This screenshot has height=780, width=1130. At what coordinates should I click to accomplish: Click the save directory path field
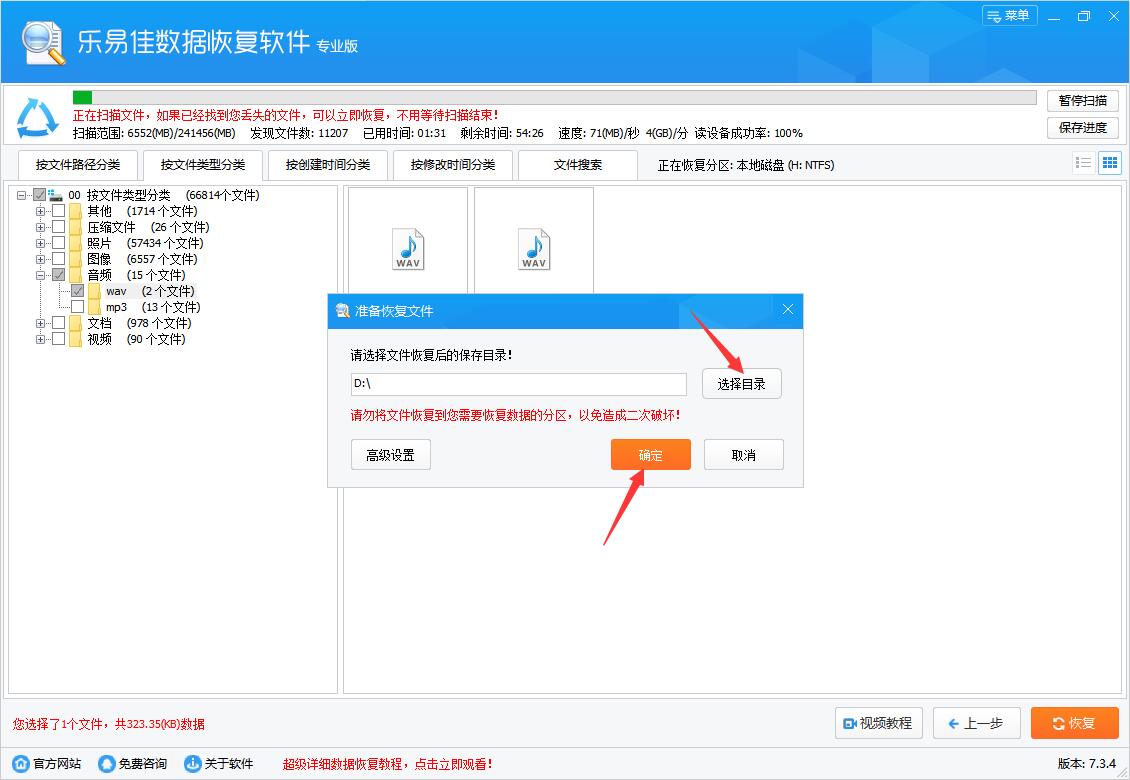pos(519,384)
